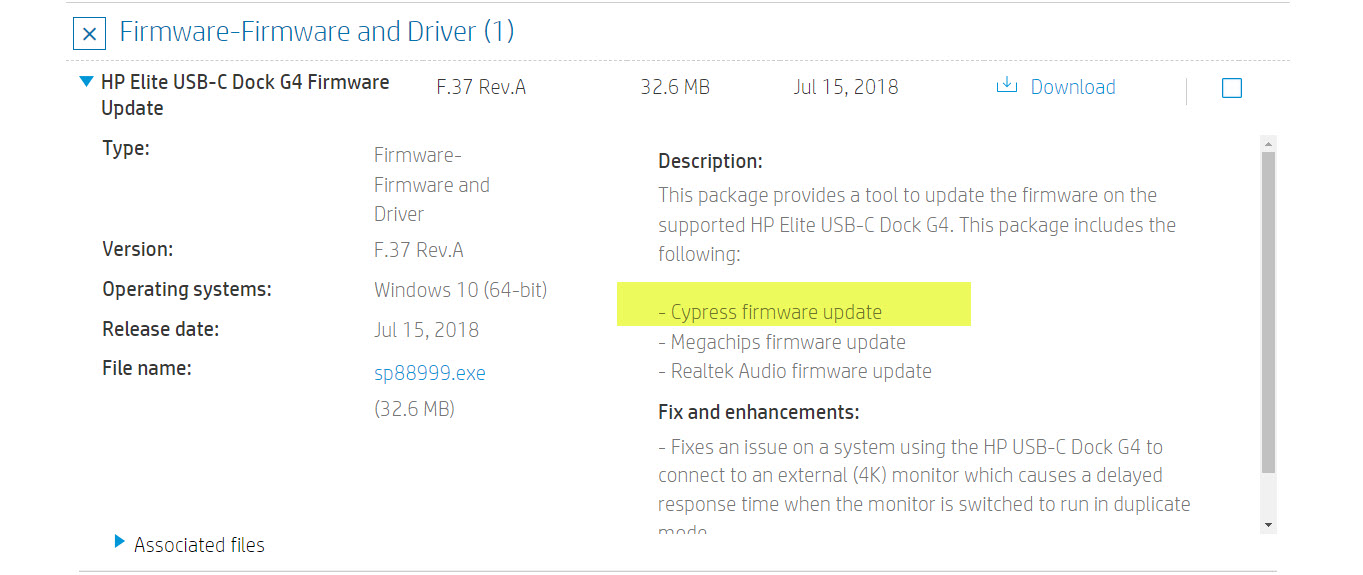Click the description panel scrollbar thumb
Image resolution: width=1363 pixels, height=575 pixels.
(x=1268, y=310)
